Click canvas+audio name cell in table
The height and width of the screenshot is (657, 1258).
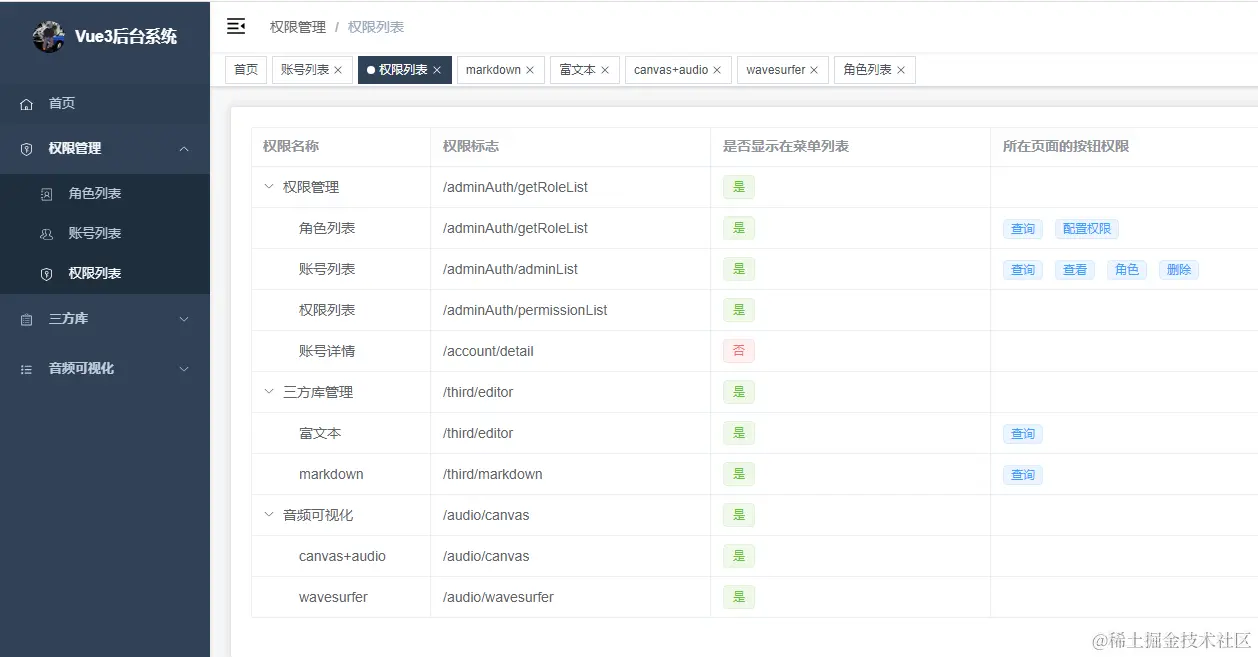(341, 556)
